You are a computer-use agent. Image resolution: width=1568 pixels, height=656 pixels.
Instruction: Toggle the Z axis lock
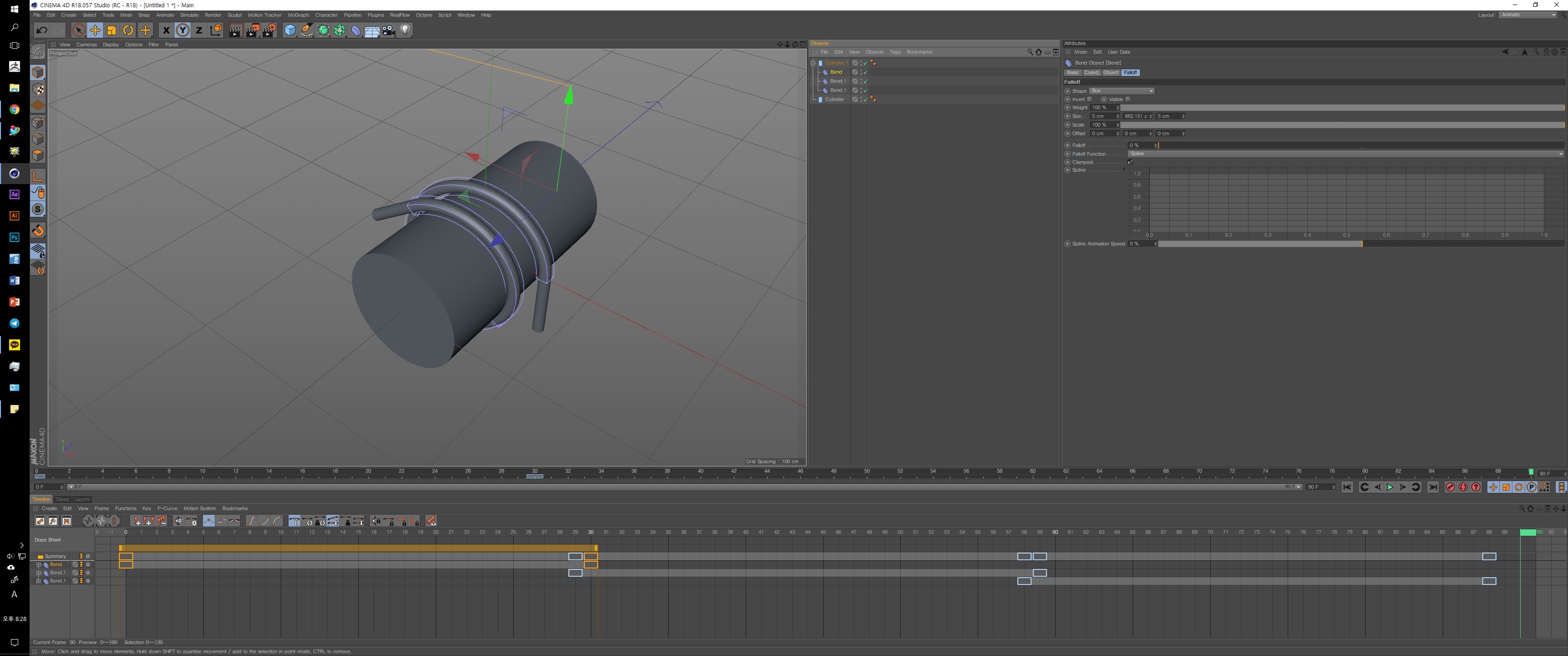199,31
